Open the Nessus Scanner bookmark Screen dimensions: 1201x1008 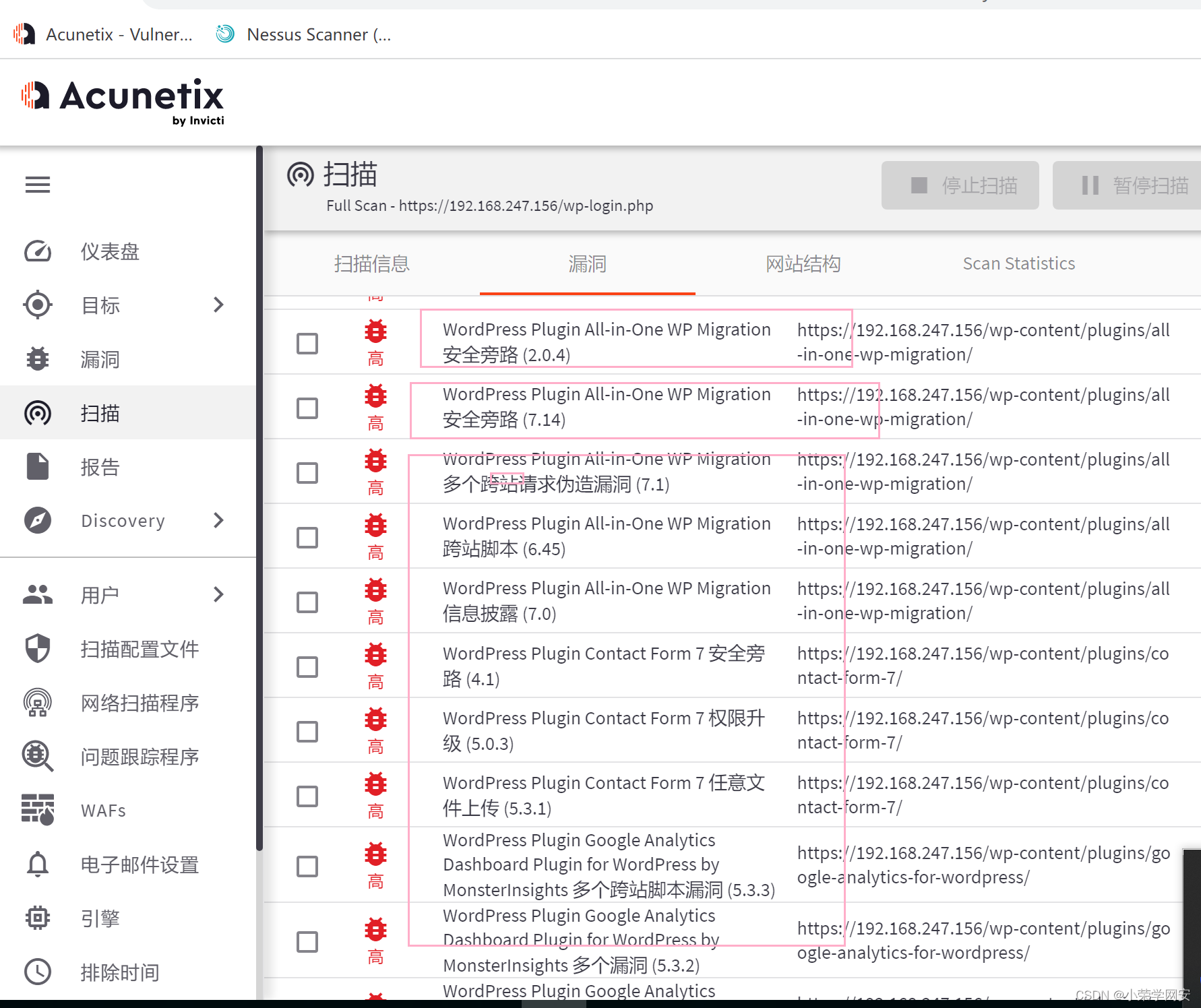pyautogui.click(x=303, y=34)
